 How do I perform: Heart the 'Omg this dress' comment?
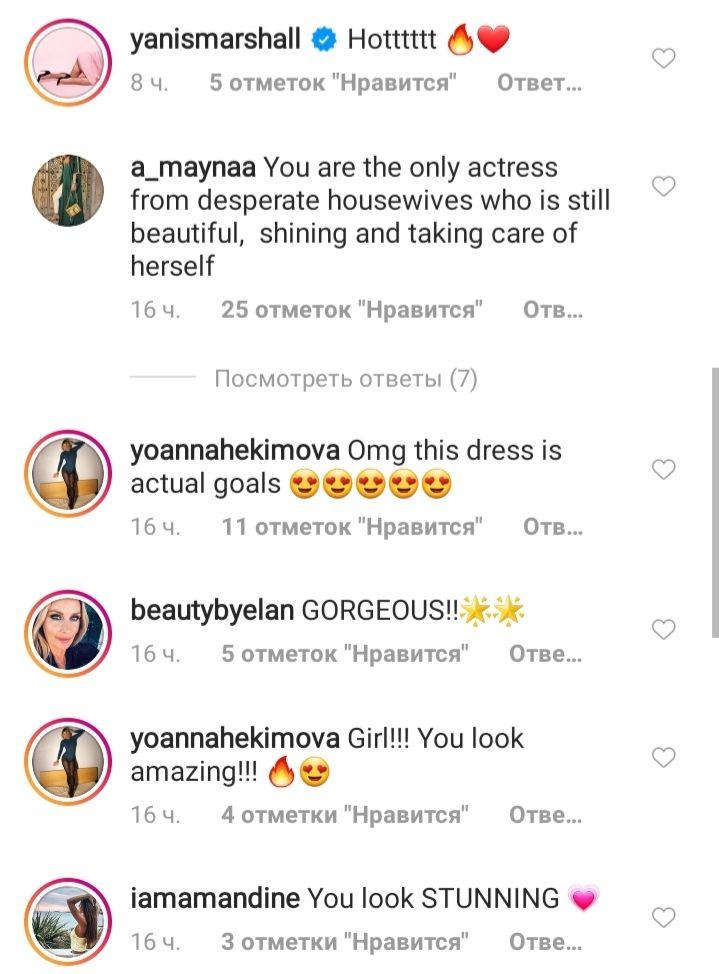664,468
